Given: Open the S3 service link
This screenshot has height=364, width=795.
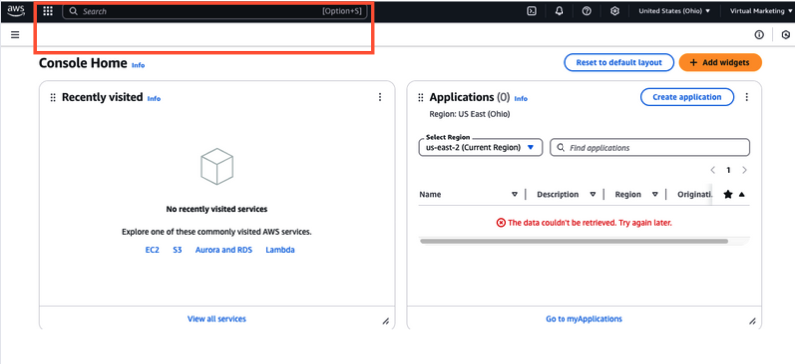Looking at the screenshot, I should [x=177, y=250].
